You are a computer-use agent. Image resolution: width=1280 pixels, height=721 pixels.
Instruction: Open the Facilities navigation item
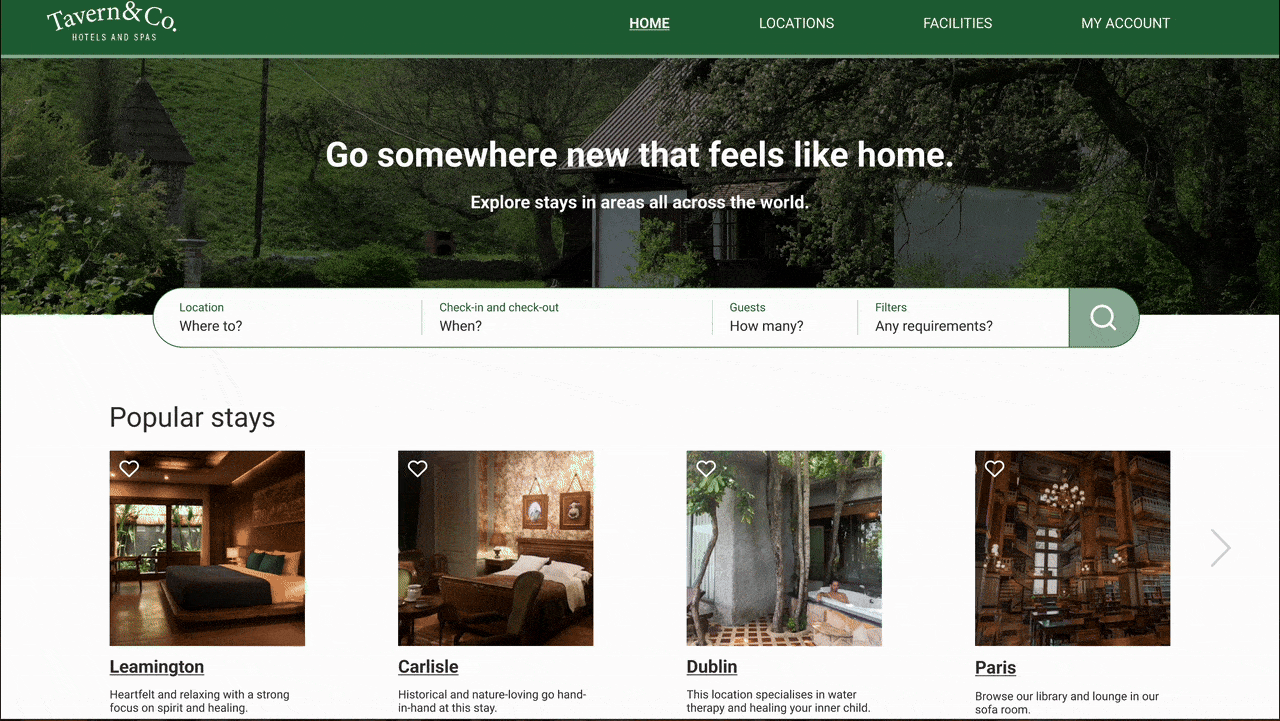(958, 23)
